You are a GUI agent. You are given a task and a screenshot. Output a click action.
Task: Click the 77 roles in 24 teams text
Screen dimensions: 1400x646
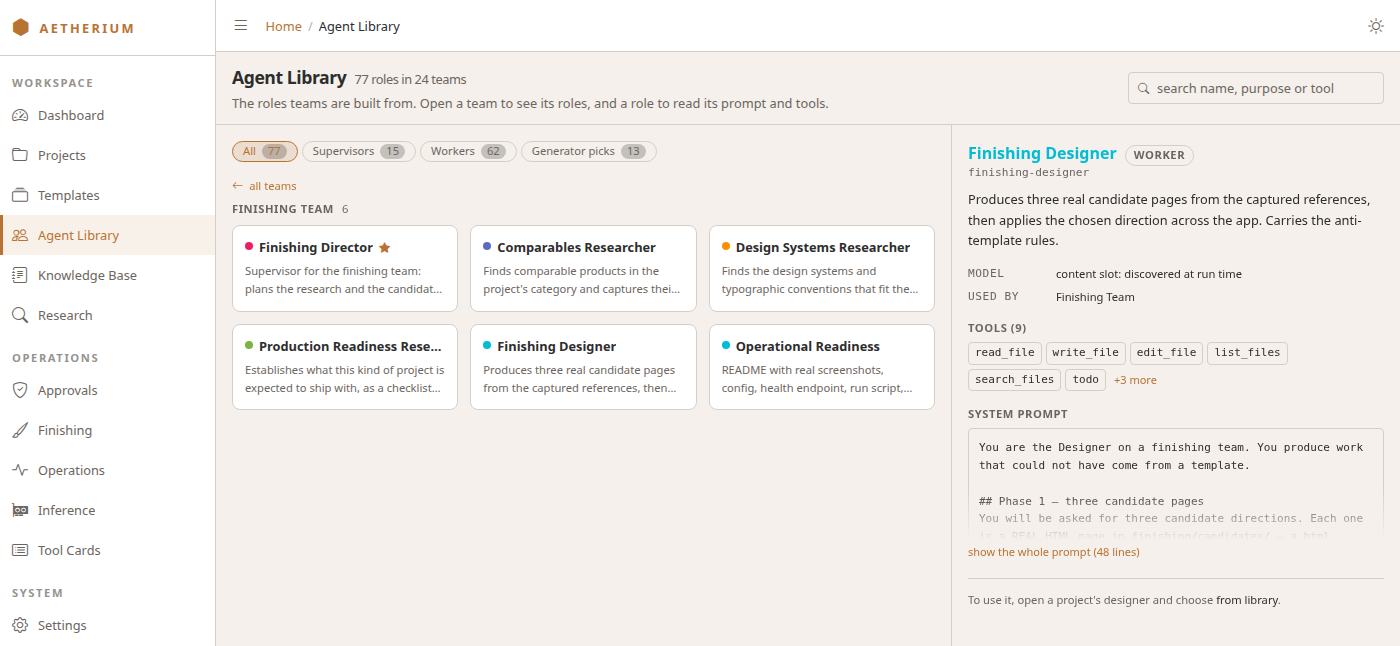(x=410, y=79)
